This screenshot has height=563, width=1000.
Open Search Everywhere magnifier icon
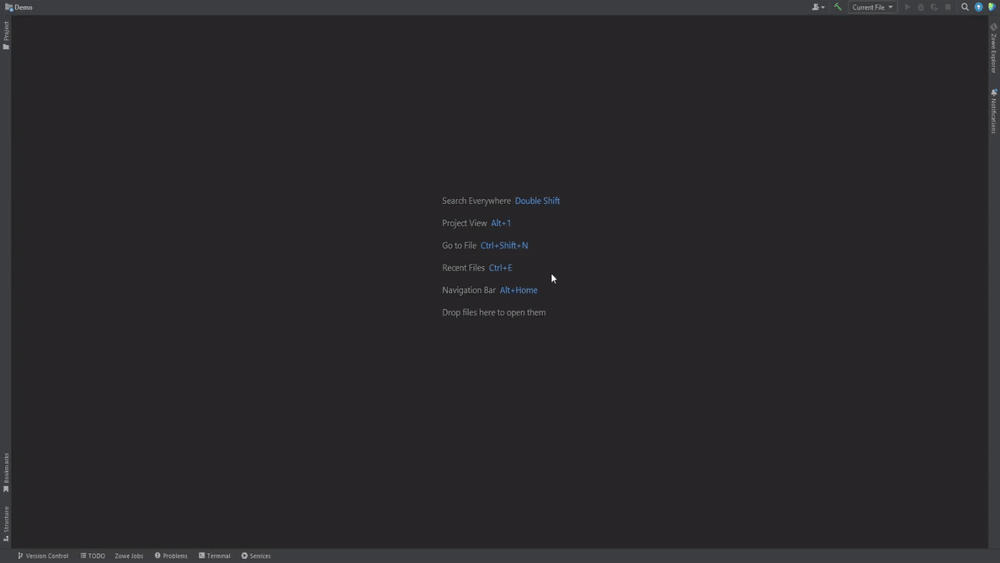click(965, 7)
